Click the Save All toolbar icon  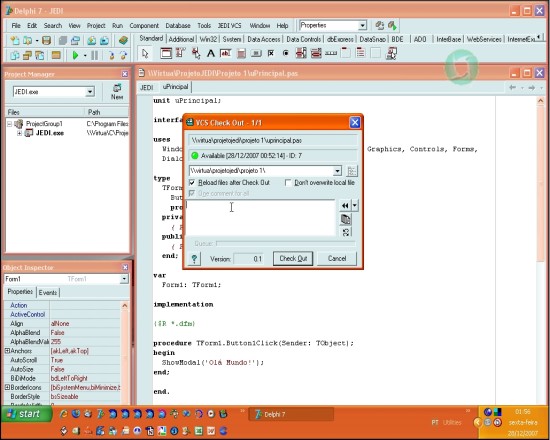coord(63,40)
